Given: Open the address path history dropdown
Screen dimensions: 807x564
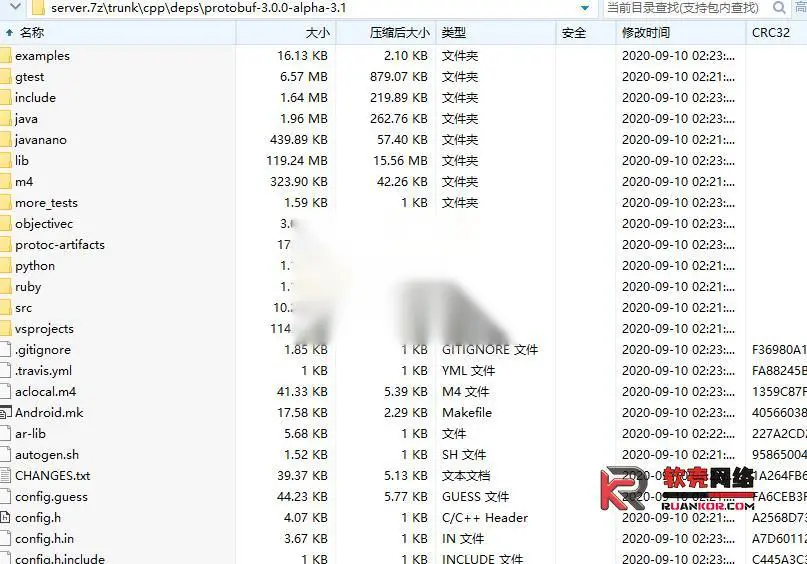Looking at the screenshot, I should pyautogui.click(x=585, y=8).
